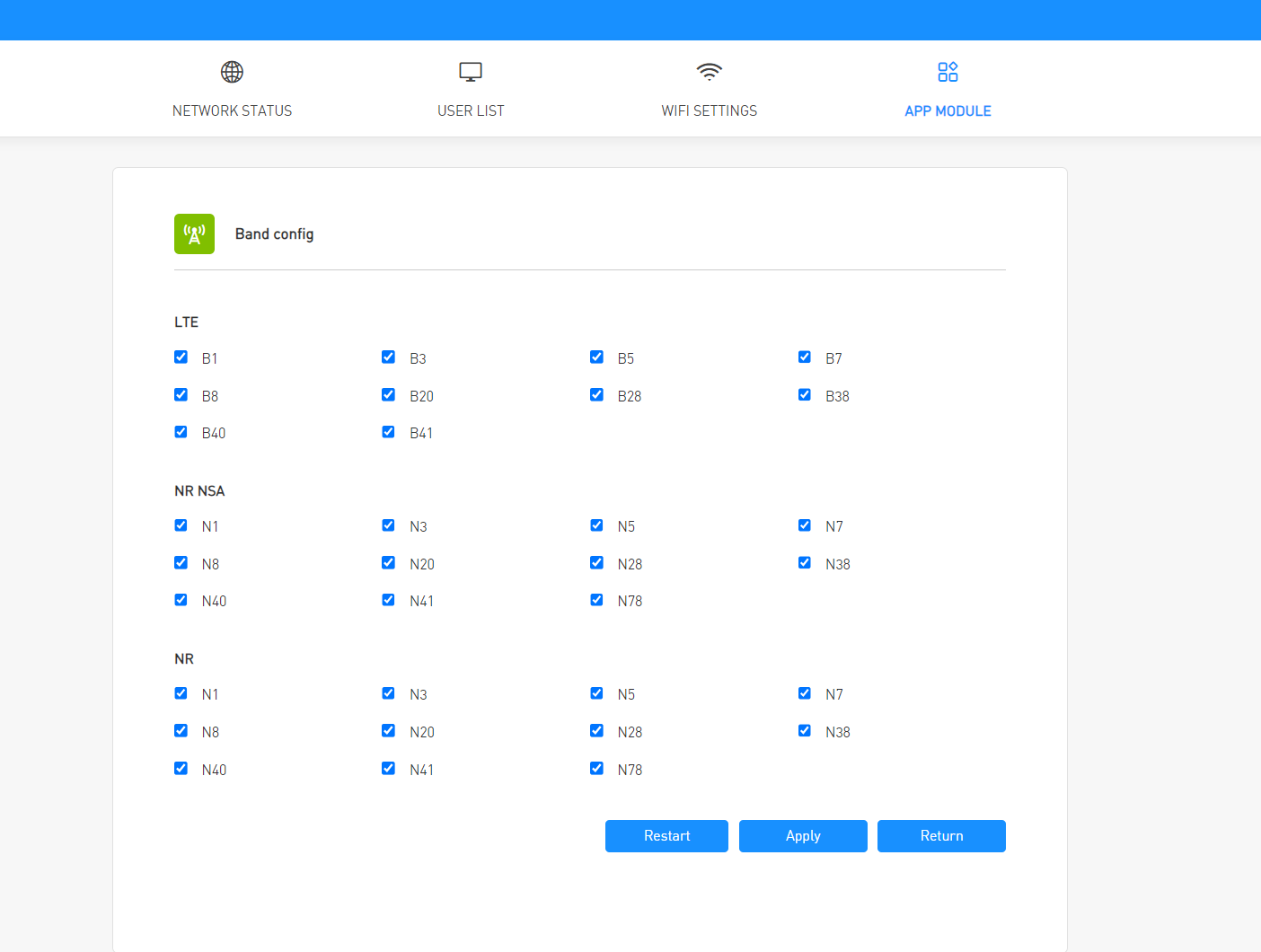
Task: Click the N78 label under NR NSA
Action: tap(630, 601)
